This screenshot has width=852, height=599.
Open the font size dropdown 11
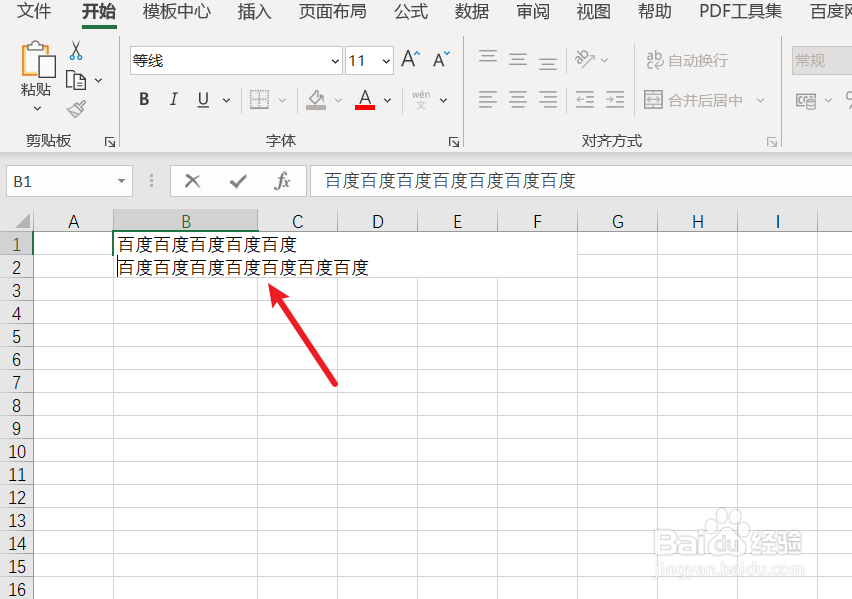tap(386, 61)
